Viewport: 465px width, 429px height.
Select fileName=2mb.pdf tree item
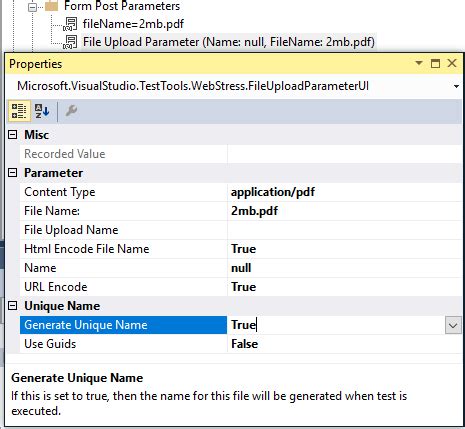tap(133, 24)
